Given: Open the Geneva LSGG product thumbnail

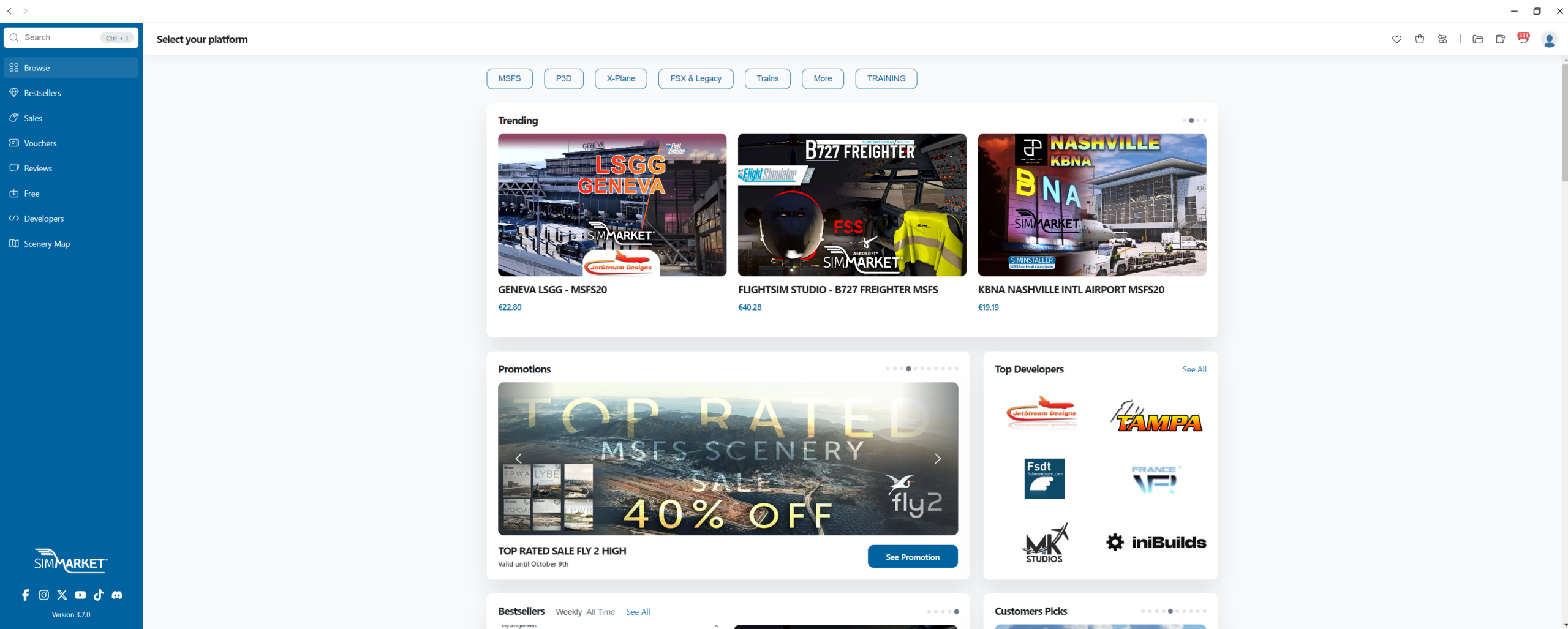Looking at the screenshot, I should [612, 205].
